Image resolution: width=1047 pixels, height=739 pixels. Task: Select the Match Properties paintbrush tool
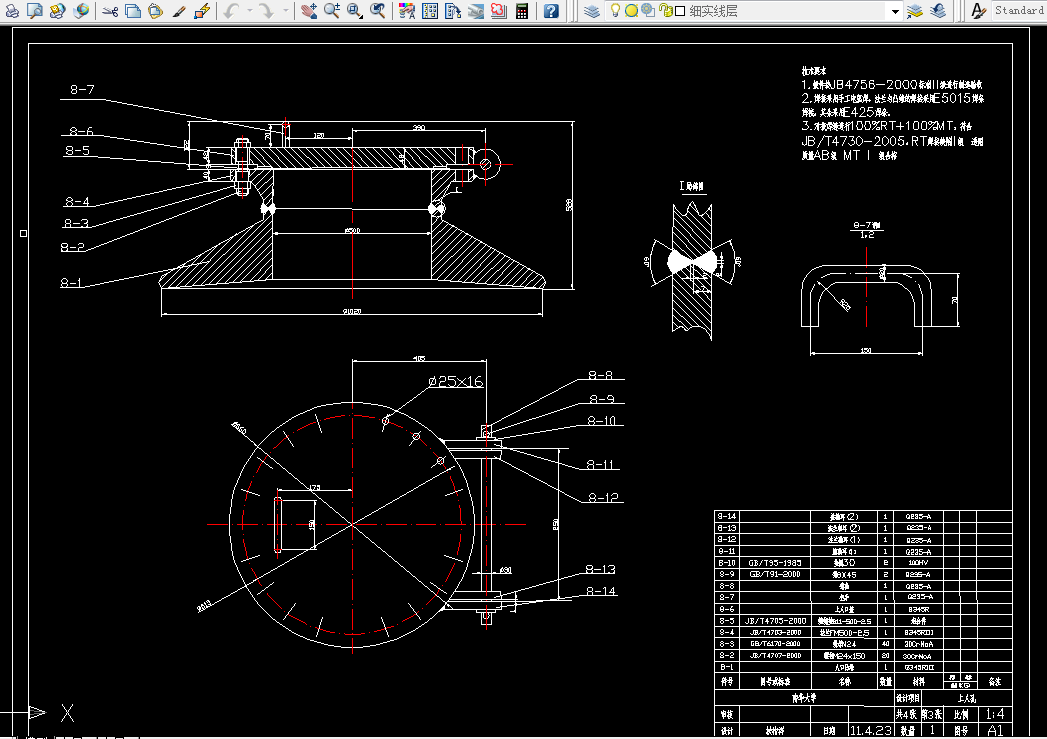(180, 11)
